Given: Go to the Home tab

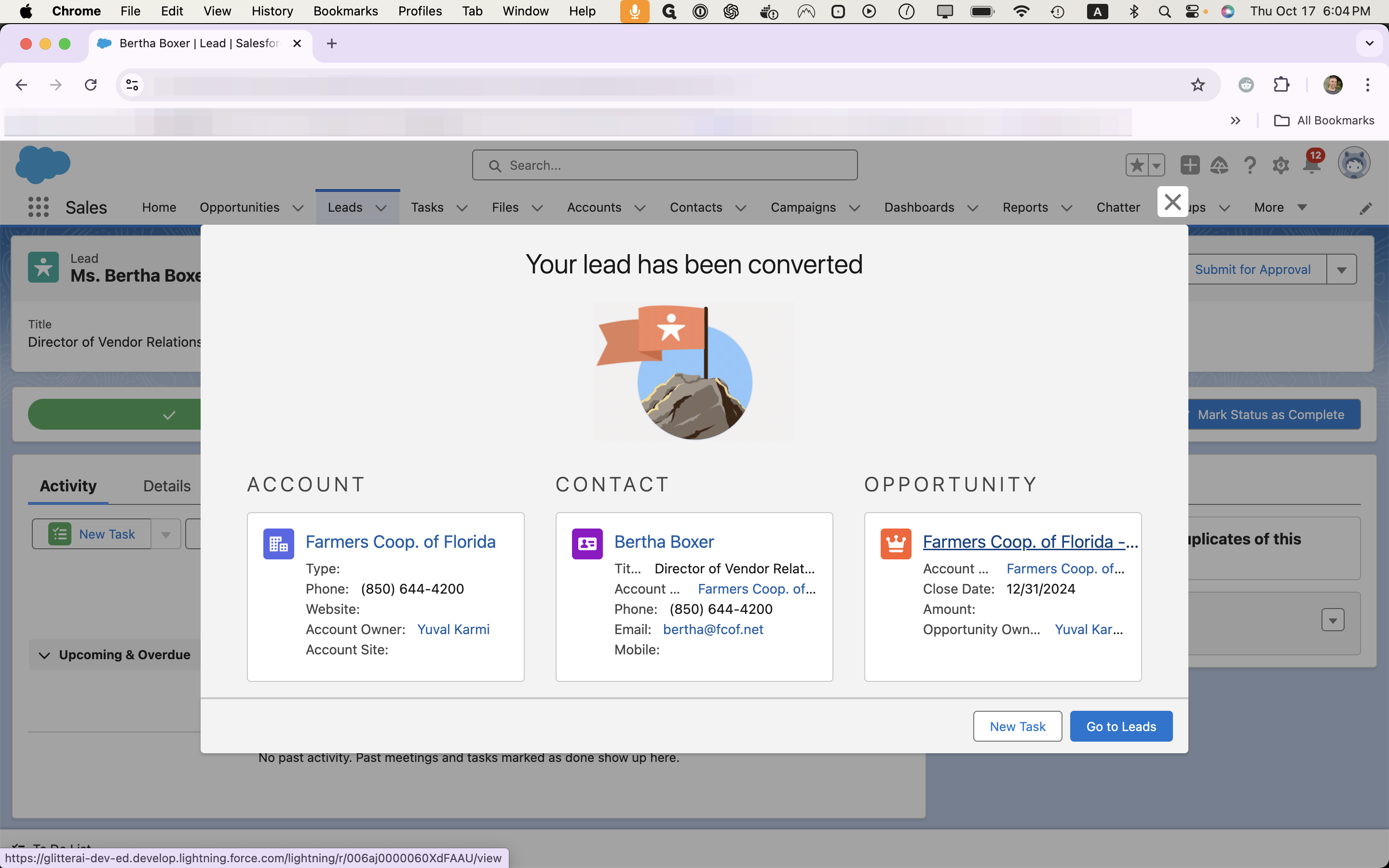Looking at the screenshot, I should (x=159, y=207).
